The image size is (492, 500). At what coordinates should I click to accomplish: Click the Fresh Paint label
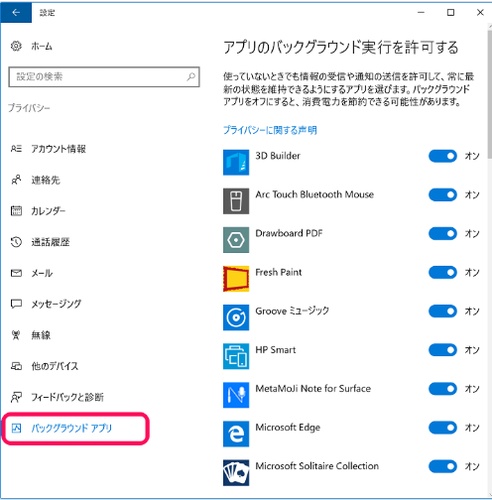click(x=278, y=272)
